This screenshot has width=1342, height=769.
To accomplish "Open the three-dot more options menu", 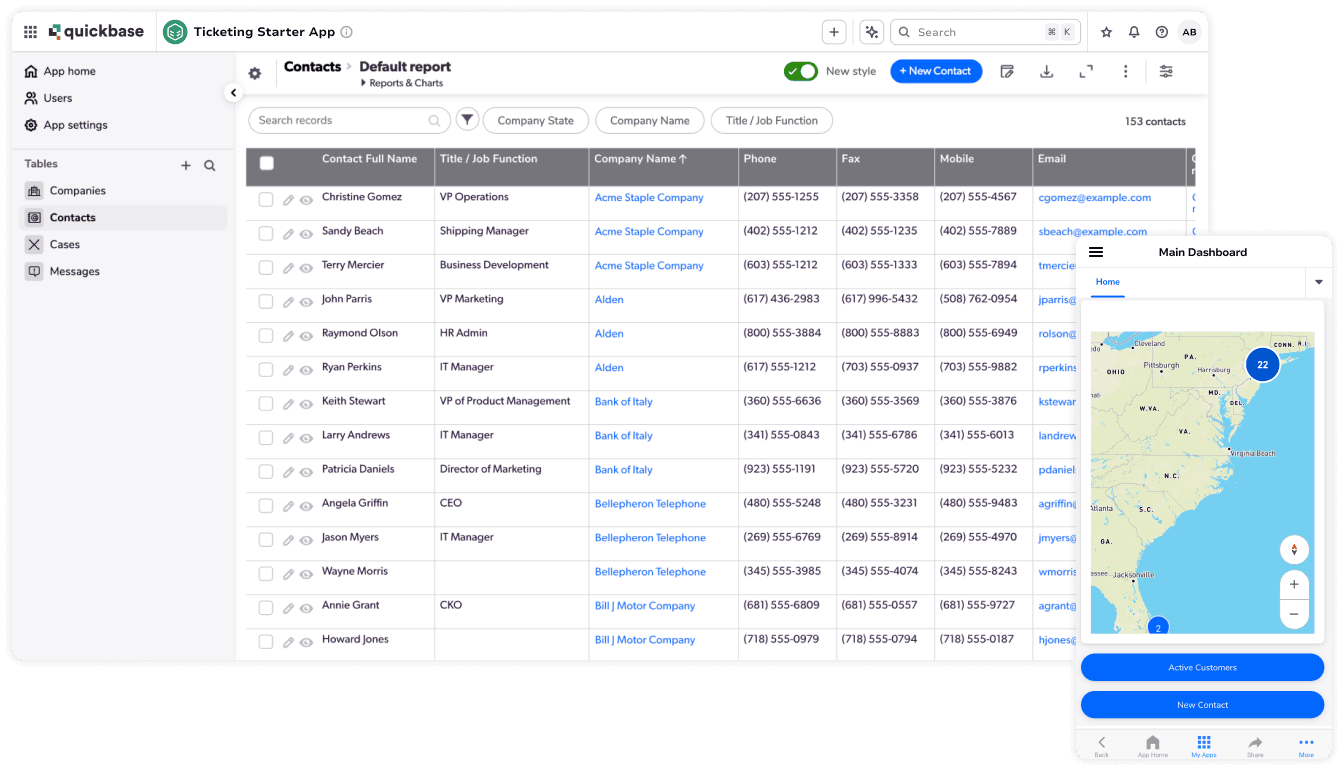I will point(1125,71).
